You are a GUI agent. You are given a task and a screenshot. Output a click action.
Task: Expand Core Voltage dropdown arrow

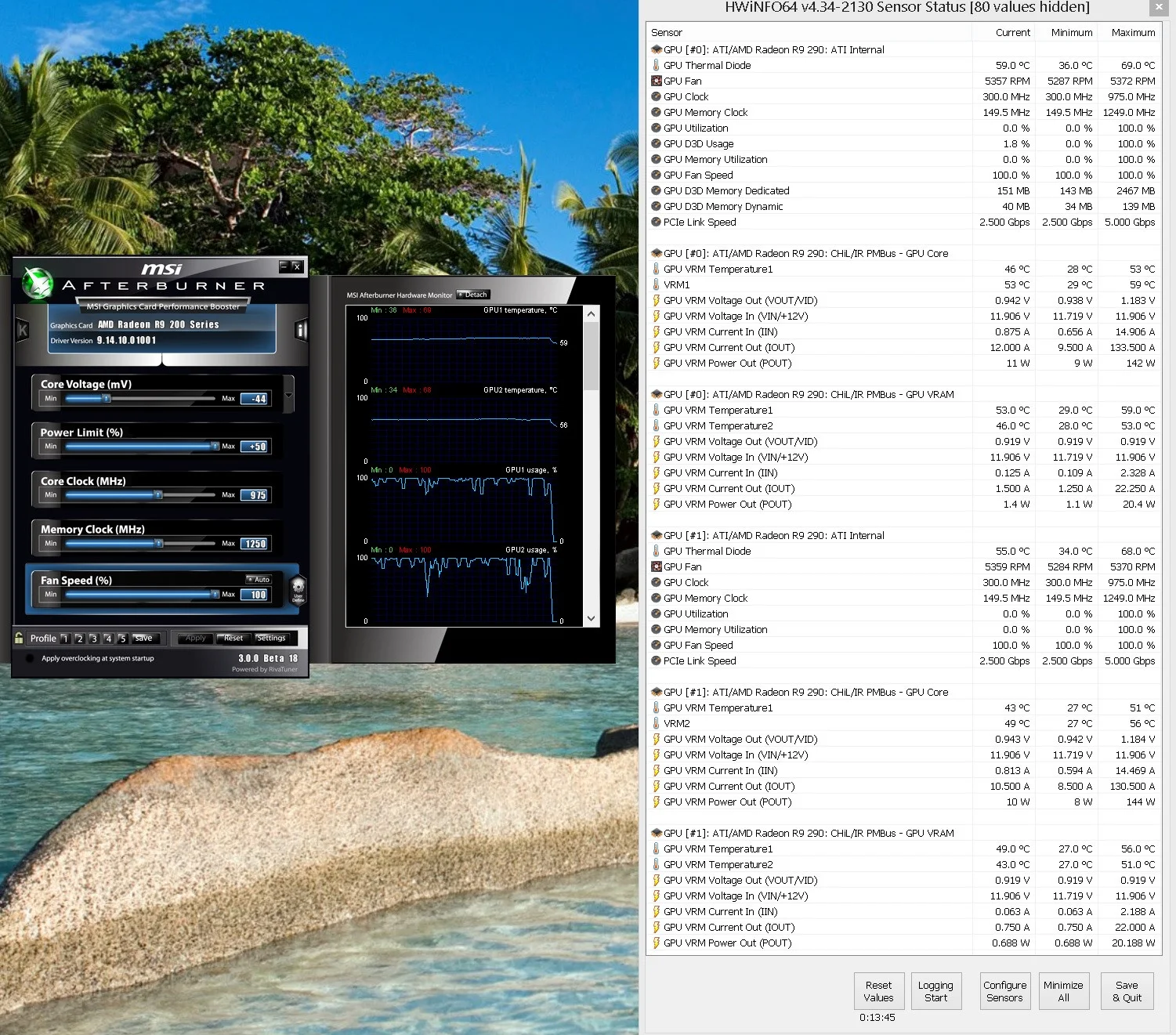pyautogui.click(x=289, y=395)
